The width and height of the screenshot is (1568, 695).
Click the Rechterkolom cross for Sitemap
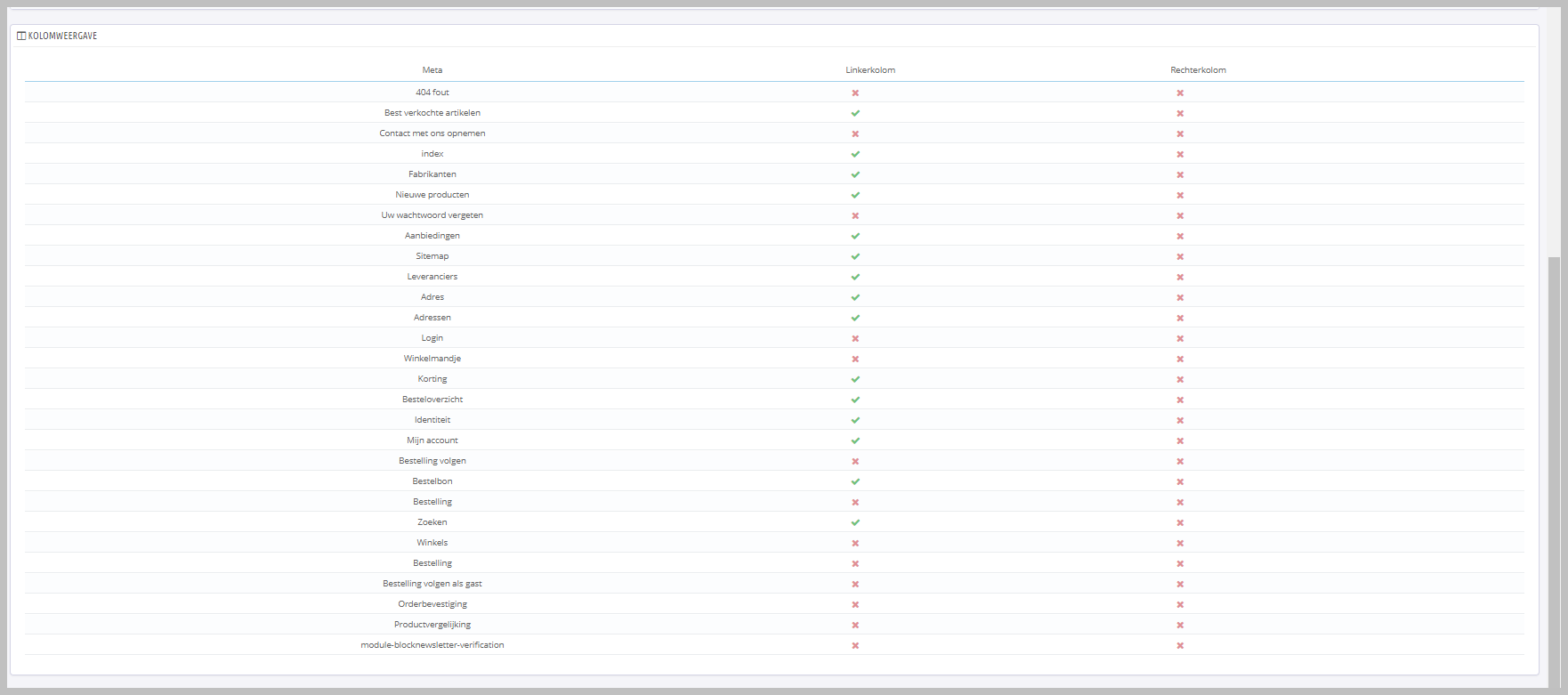(1180, 256)
